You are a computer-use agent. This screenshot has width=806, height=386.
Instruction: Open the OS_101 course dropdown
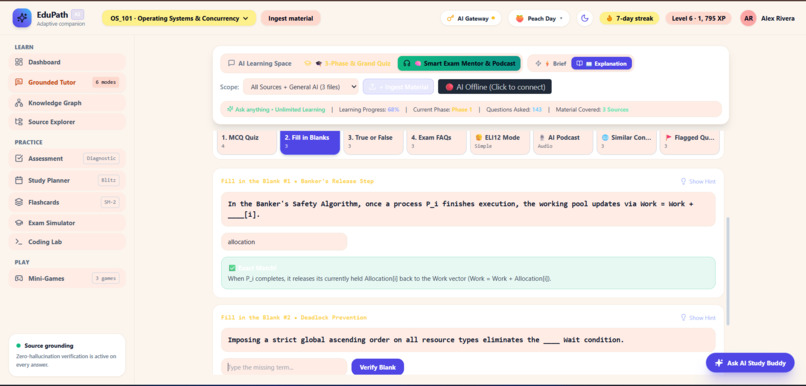tap(179, 18)
